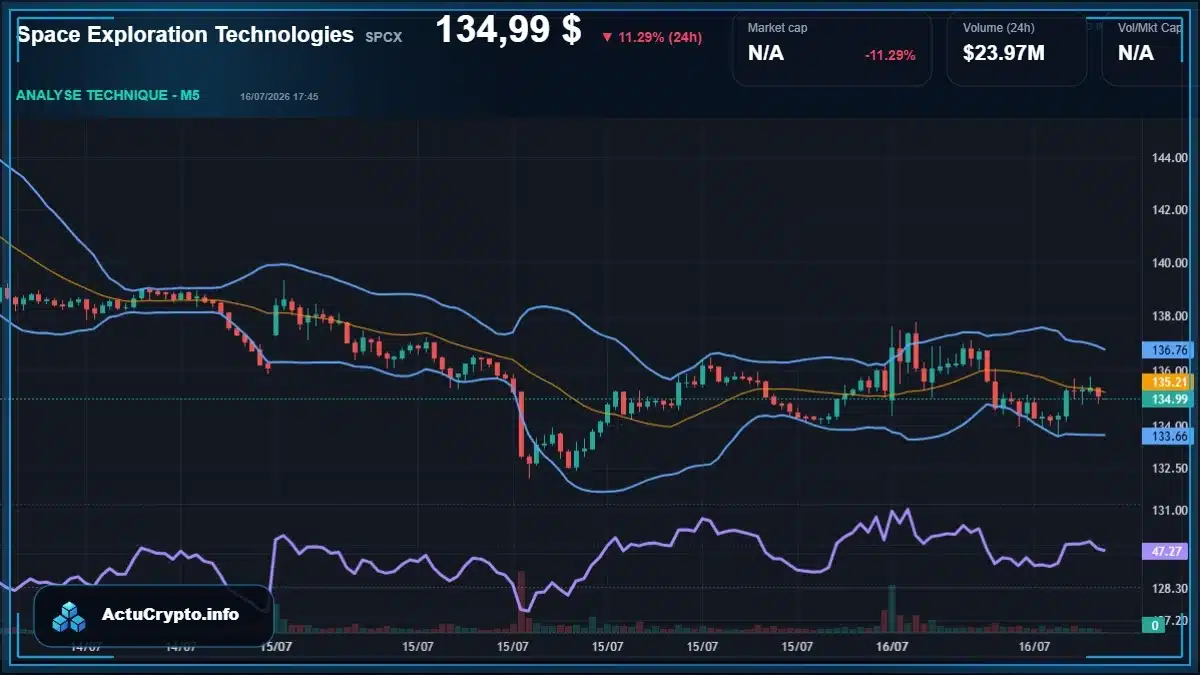The width and height of the screenshot is (1200, 675).
Task: Click the green 134.99 current price tag
Action: click(x=1169, y=400)
